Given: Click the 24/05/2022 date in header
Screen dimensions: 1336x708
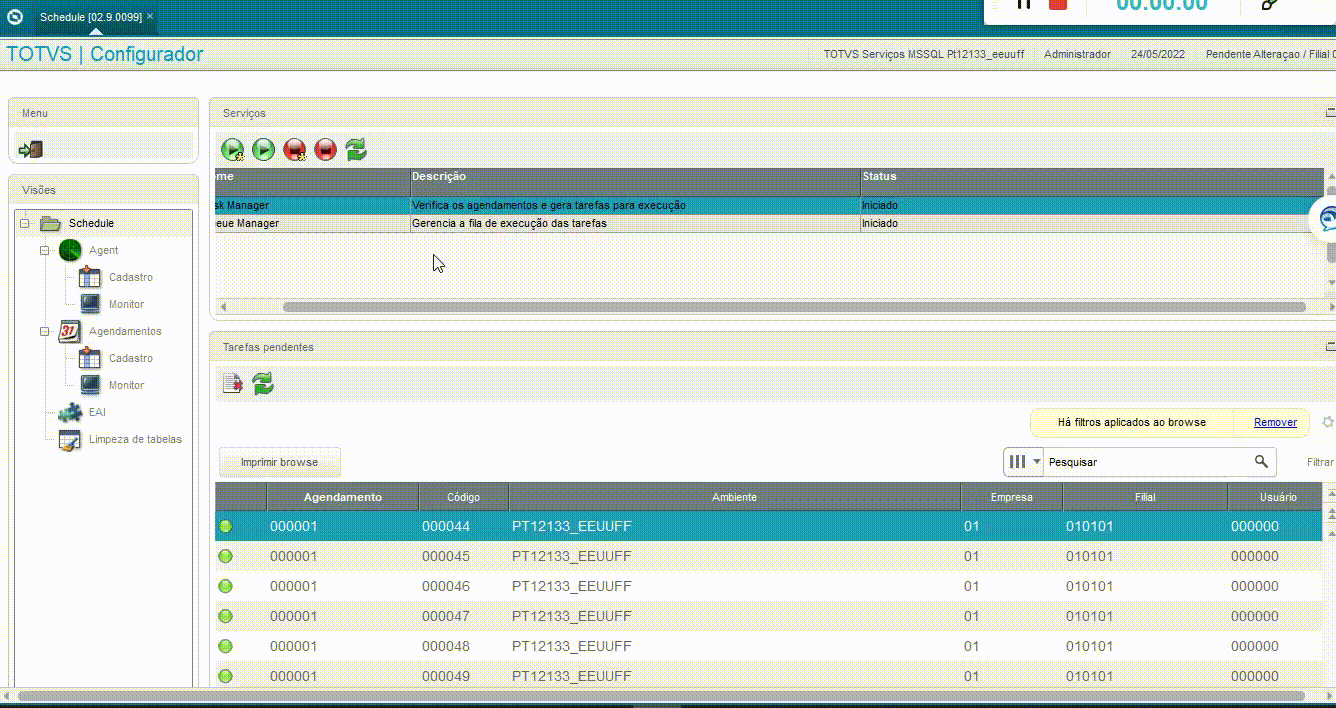Looking at the screenshot, I should tap(1158, 54).
